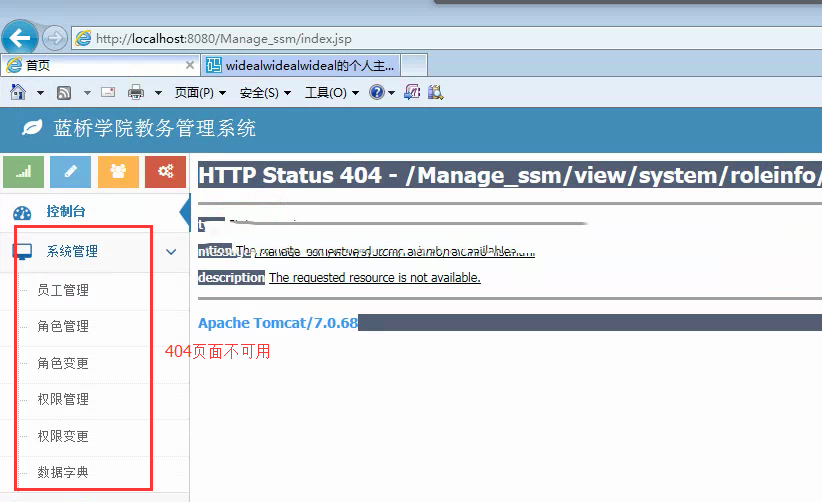Click the Apache Tomcat/7.0.68 text
Screen dimensions: 822x502
278,322
